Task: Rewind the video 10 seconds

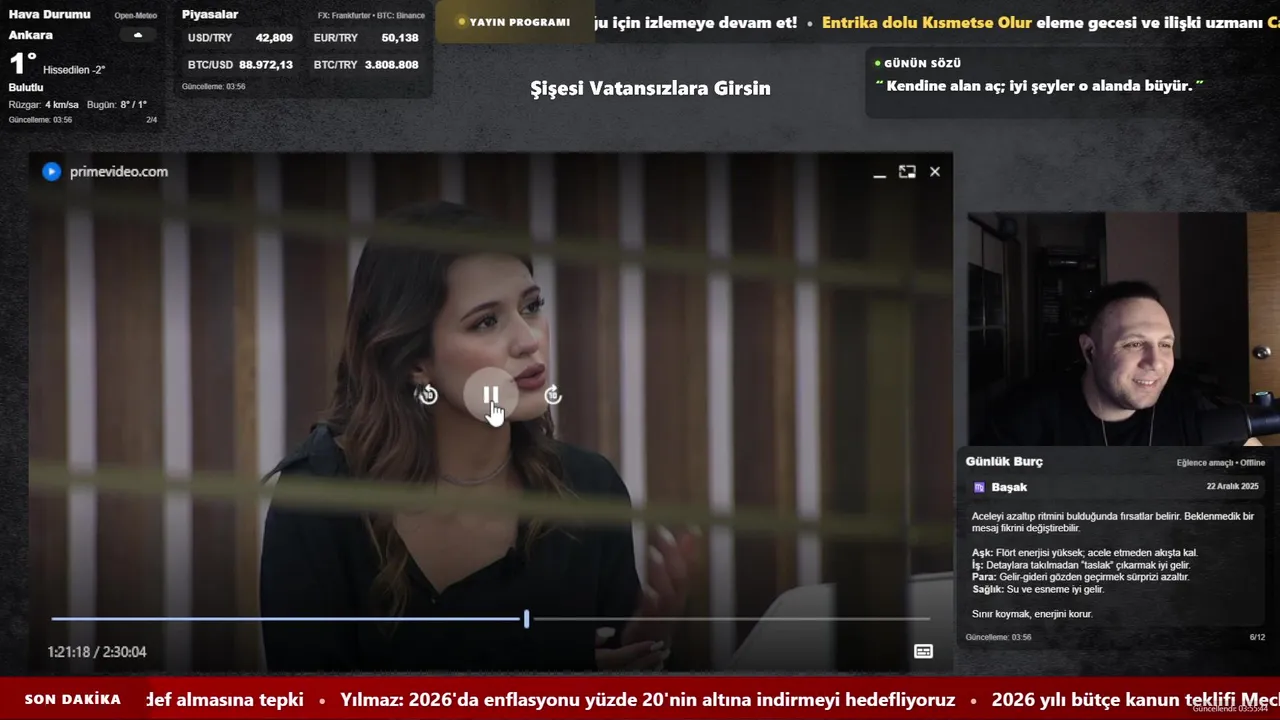Action: [428, 395]
